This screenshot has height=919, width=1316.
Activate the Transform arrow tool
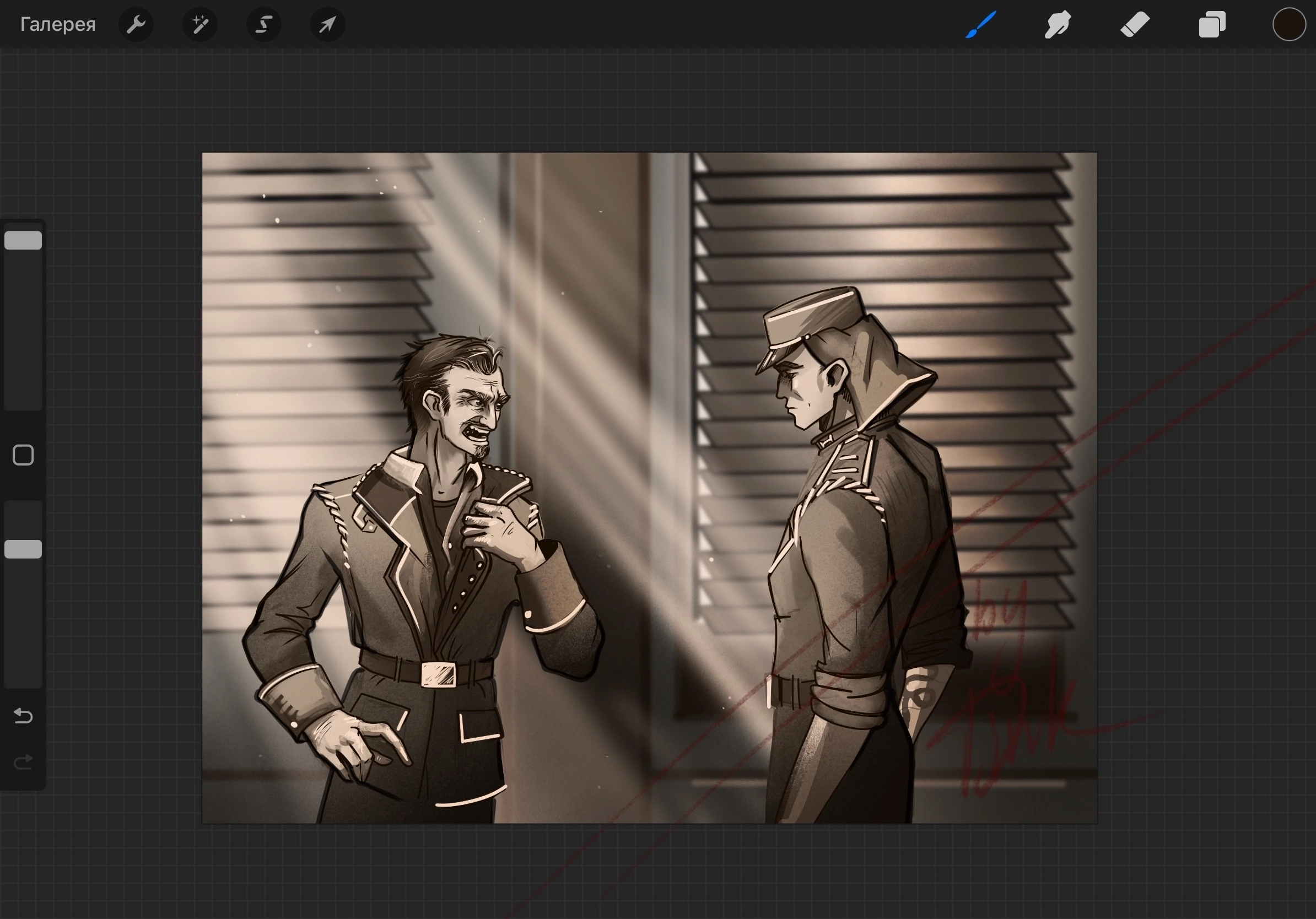327,25
